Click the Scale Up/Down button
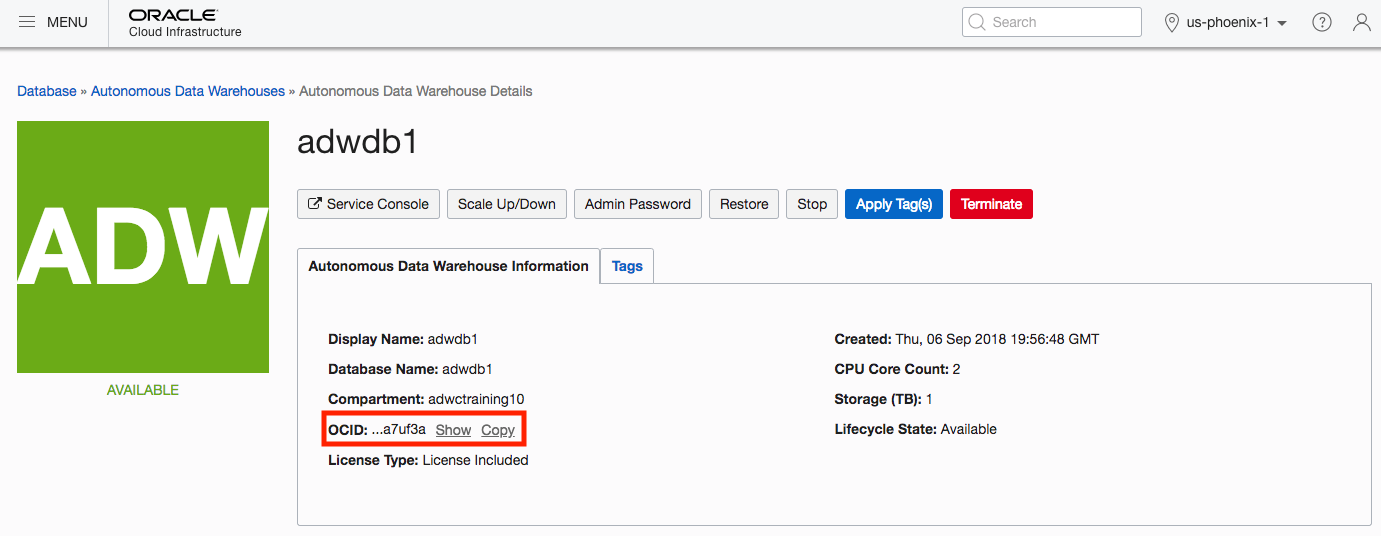 (x=507, y=204)
